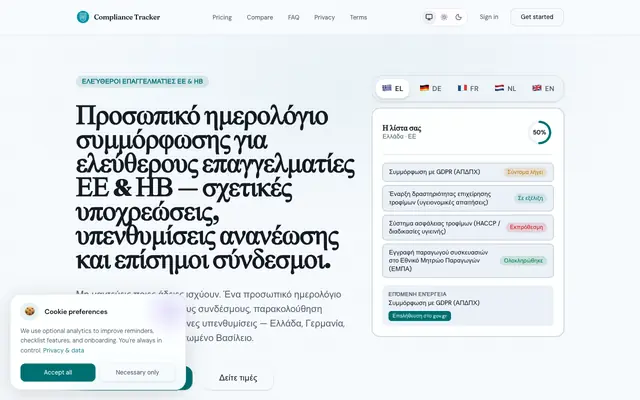
Task: Click the 50% progress ring
Action: (x=540, y=132)
